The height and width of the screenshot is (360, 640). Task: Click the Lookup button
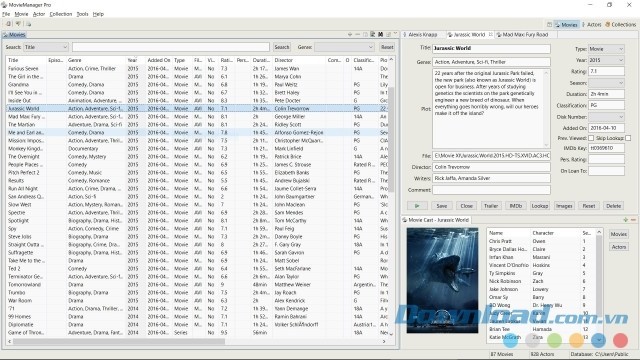540,206
